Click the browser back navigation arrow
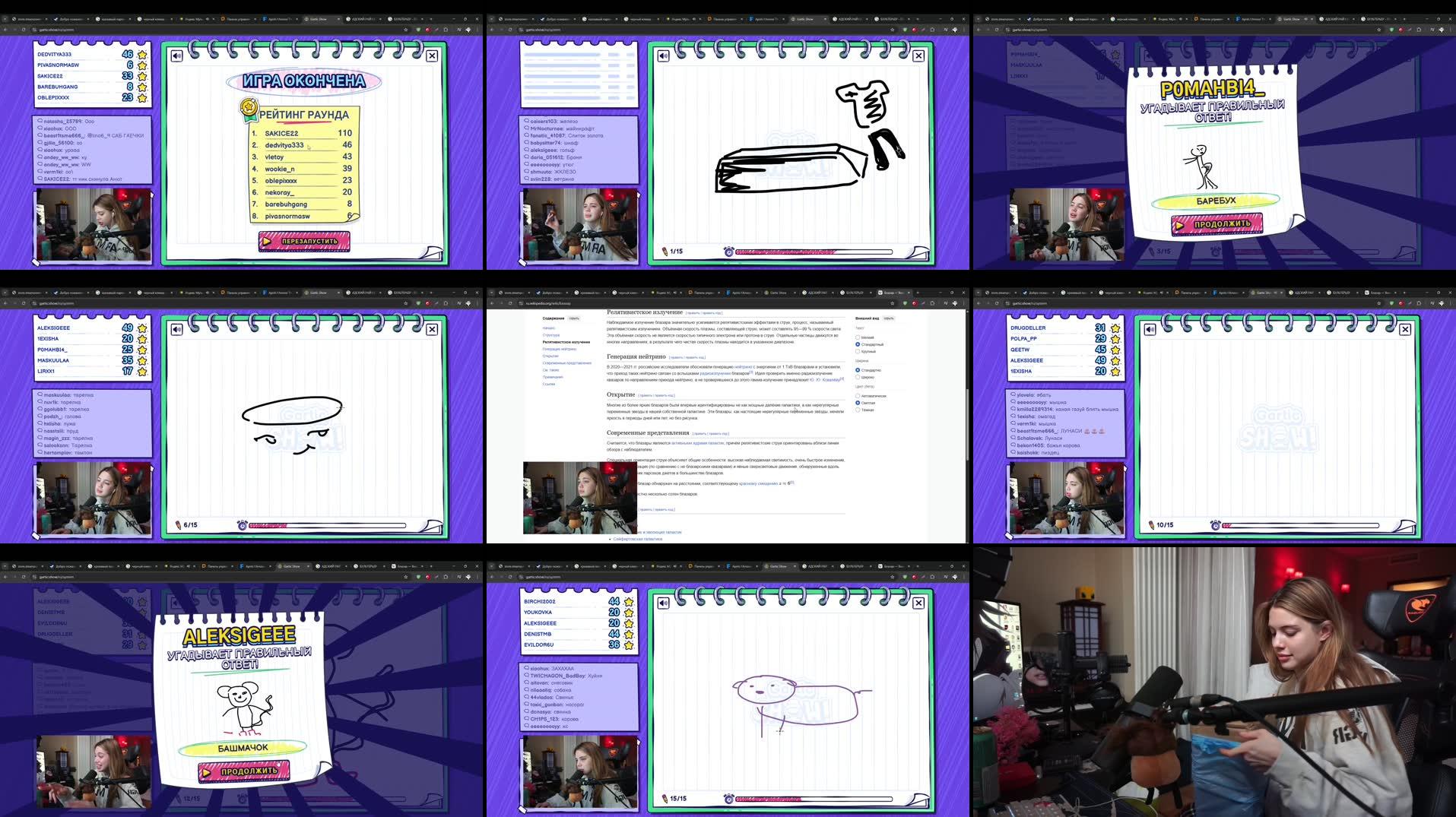This screenshot has width=1456, height=817. coord(492,302)
